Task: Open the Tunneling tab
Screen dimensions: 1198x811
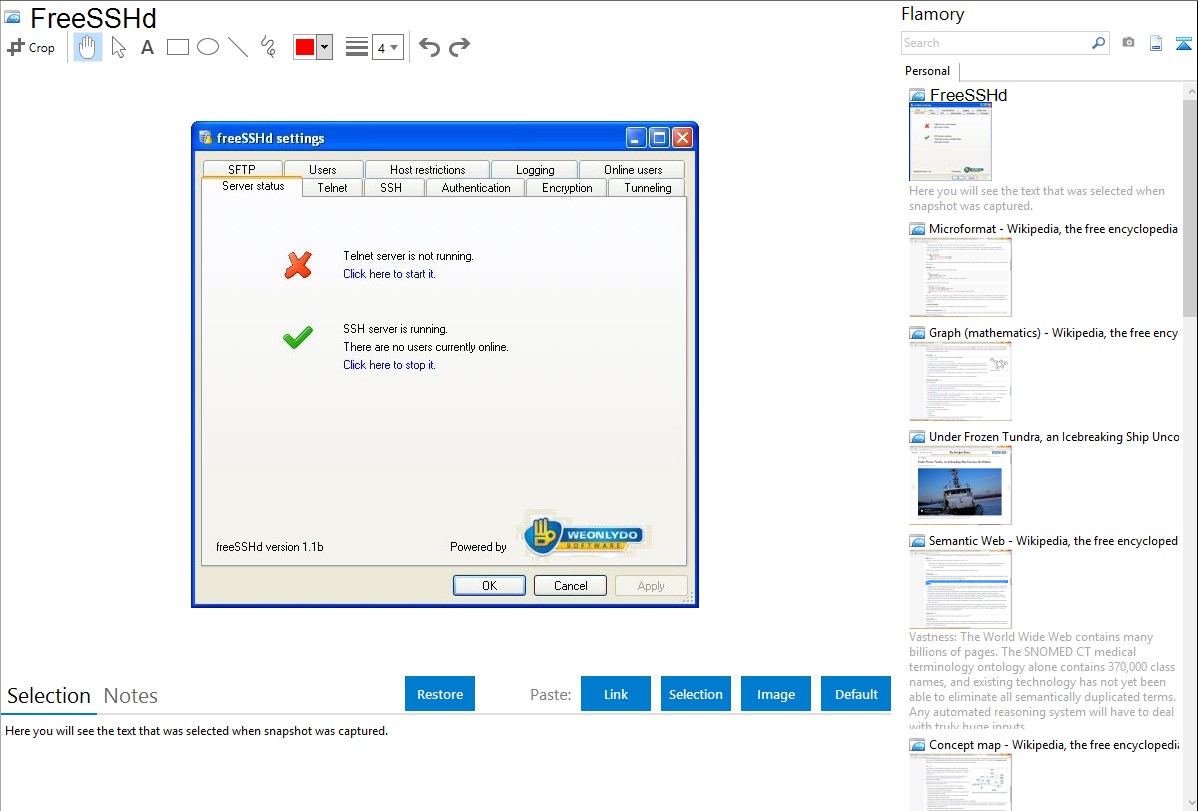Action: pyautogui.click(x=648, y=188)
